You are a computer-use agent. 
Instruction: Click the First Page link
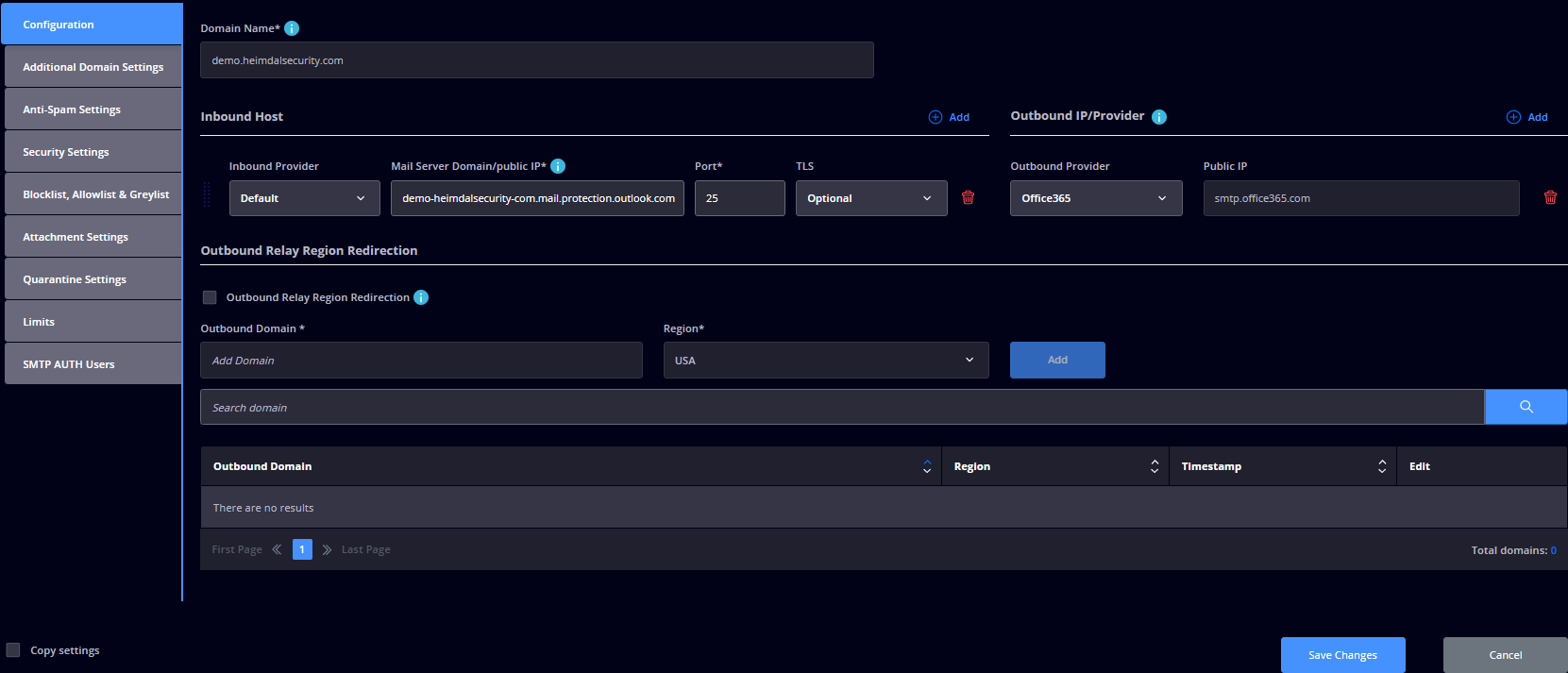pyautogui.click(x=237, y=549)
